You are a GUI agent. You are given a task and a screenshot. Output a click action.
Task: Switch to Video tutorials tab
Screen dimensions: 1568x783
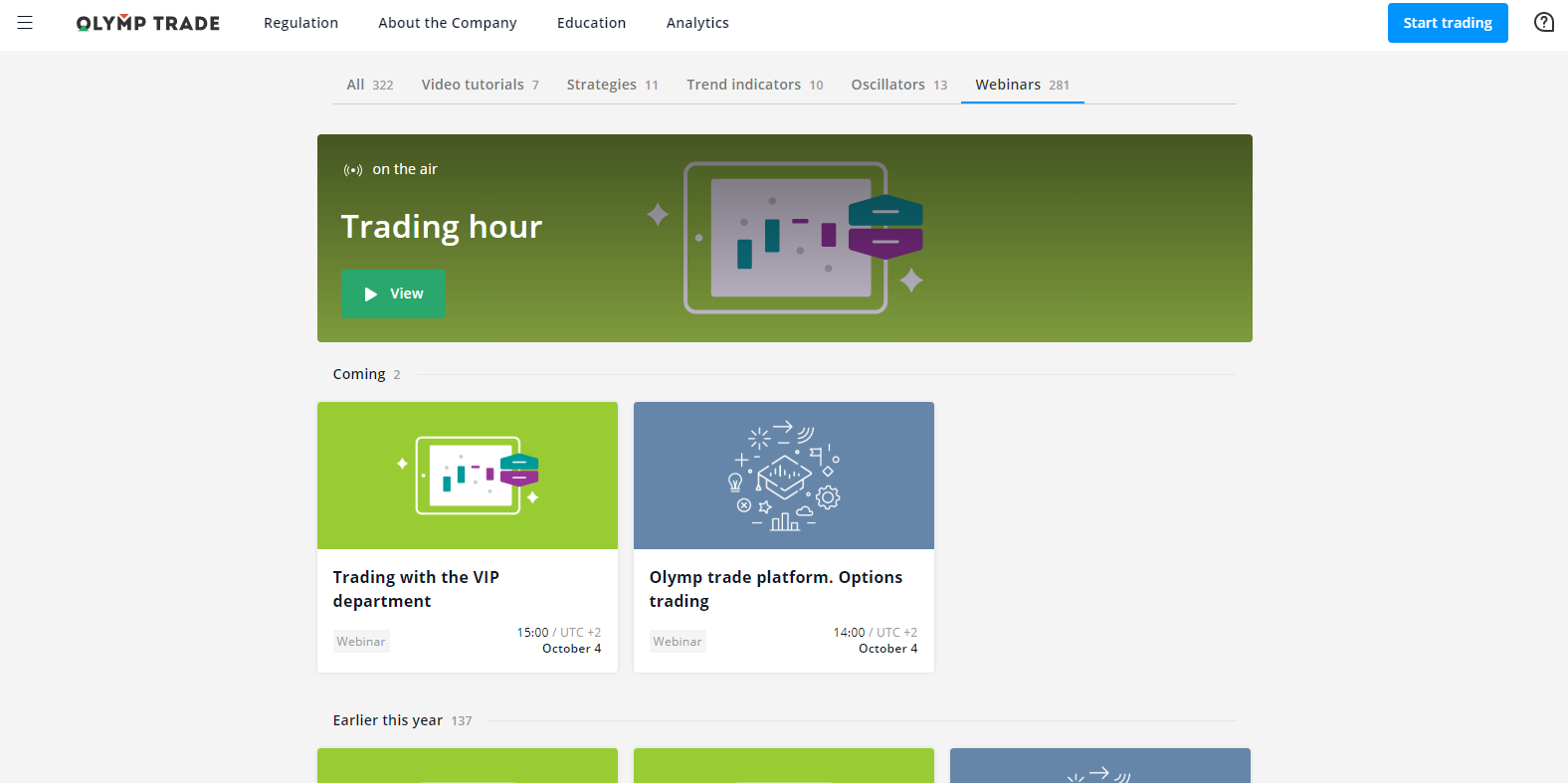coord(480,85)
